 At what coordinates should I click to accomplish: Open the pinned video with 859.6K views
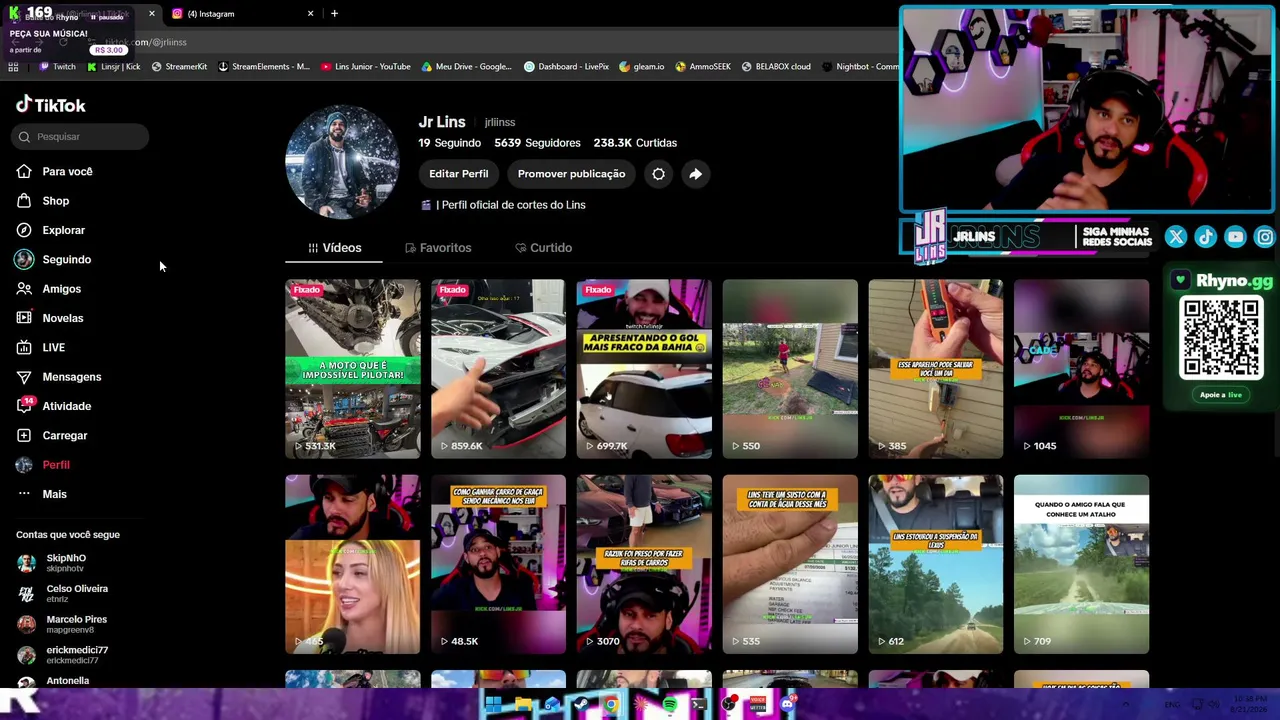[498, 369]
